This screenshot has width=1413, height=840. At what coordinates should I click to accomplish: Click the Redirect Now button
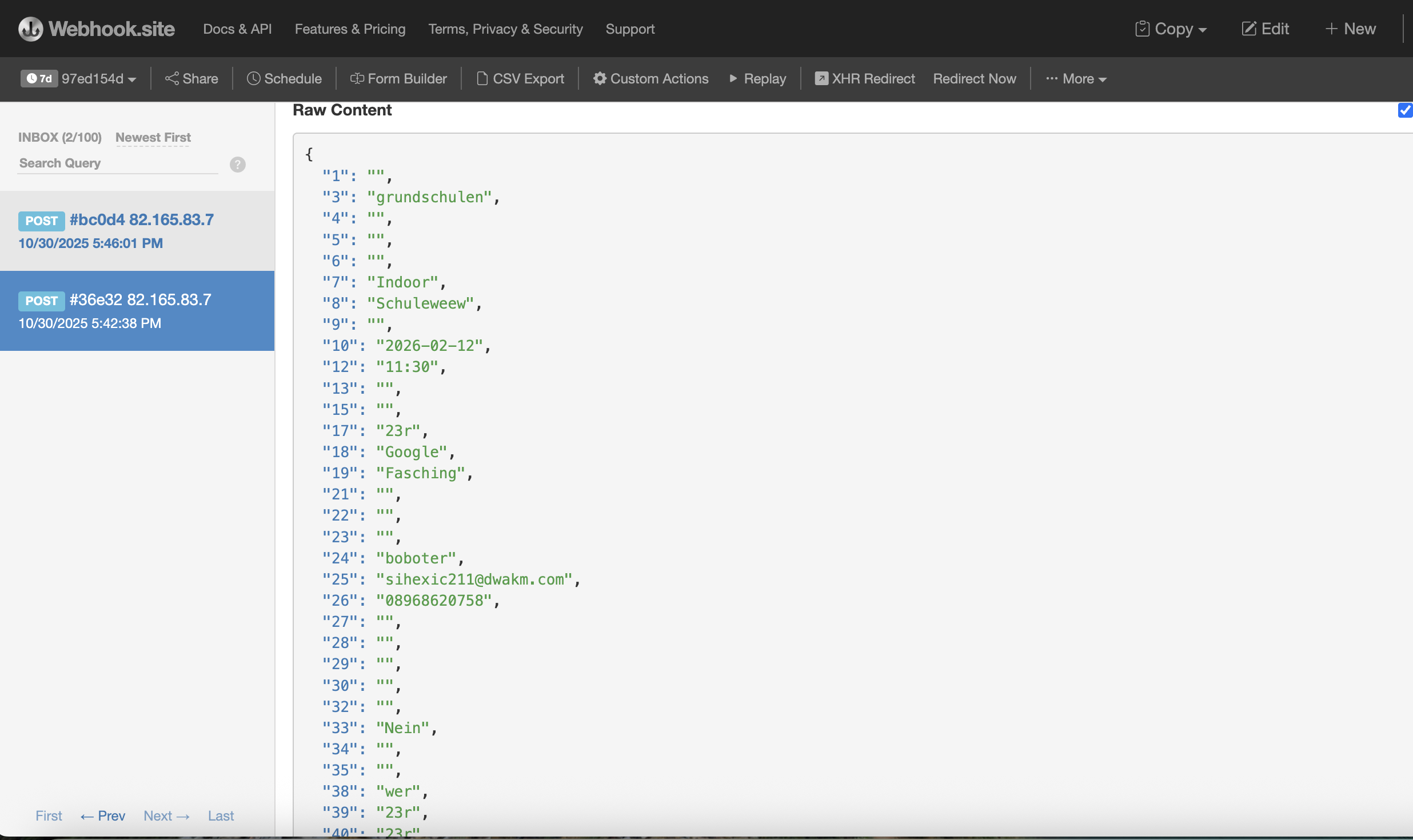(974, 78)
